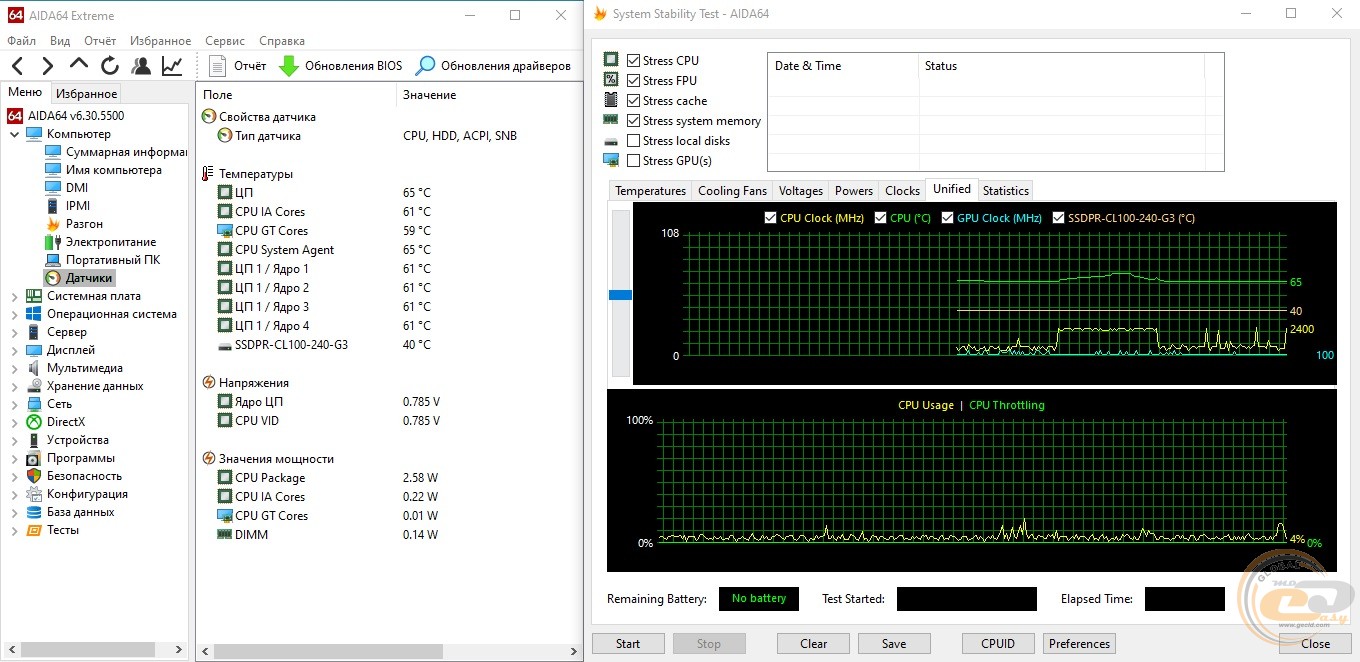Expand the Устройства tree node

click(15, 440)
